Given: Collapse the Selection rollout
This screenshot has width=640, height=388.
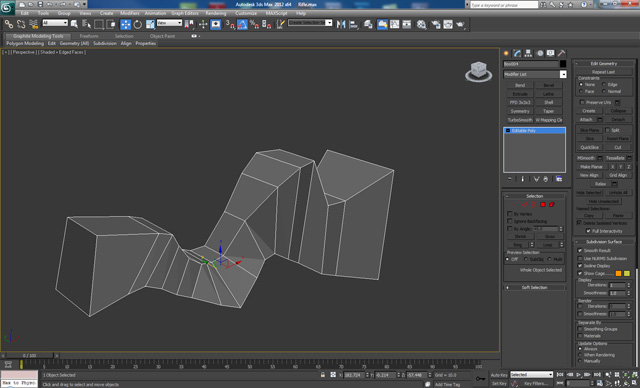Looking at the screenshot, I should point(534,196).
